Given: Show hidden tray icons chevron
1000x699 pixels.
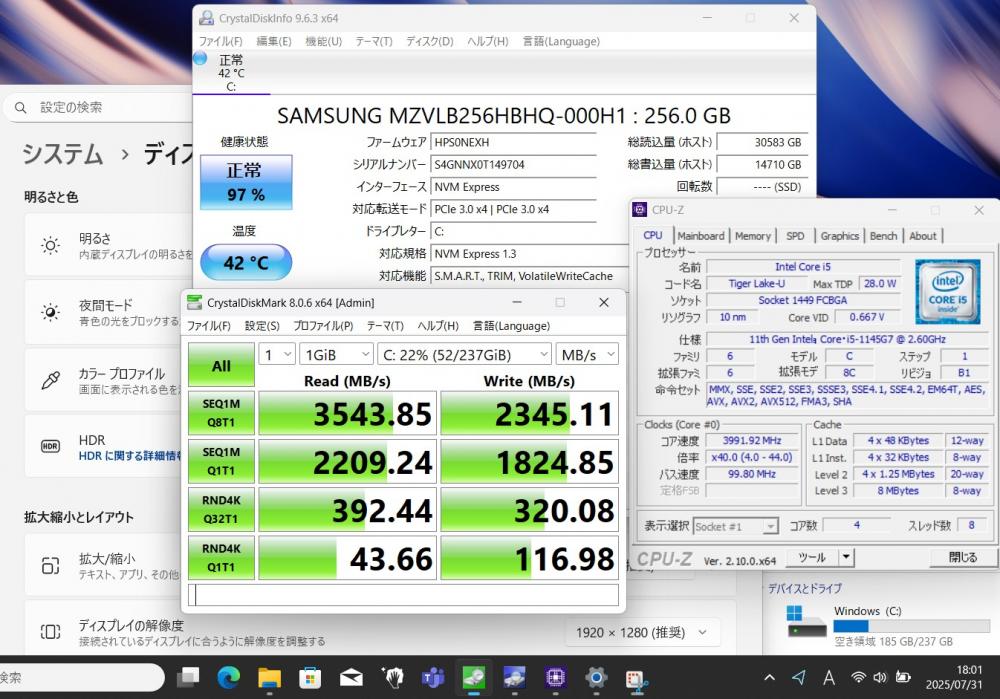Looking at the screenshot, I should (x=770, y=677).
